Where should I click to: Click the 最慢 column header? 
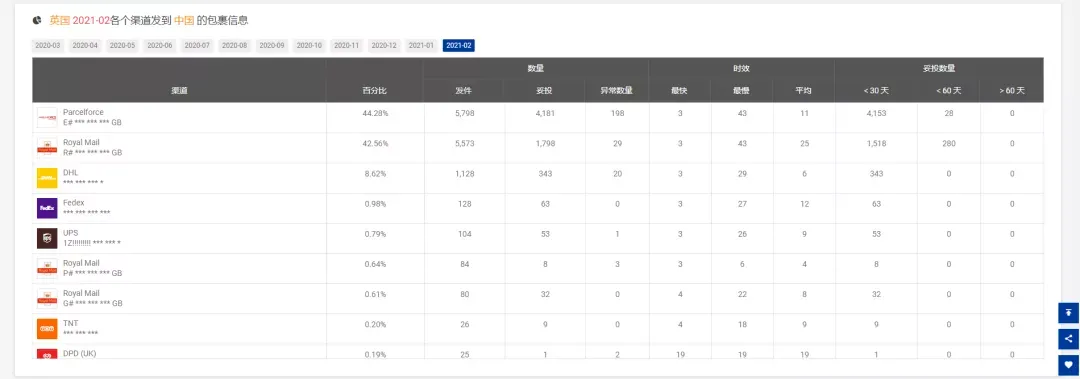point(742,90)
